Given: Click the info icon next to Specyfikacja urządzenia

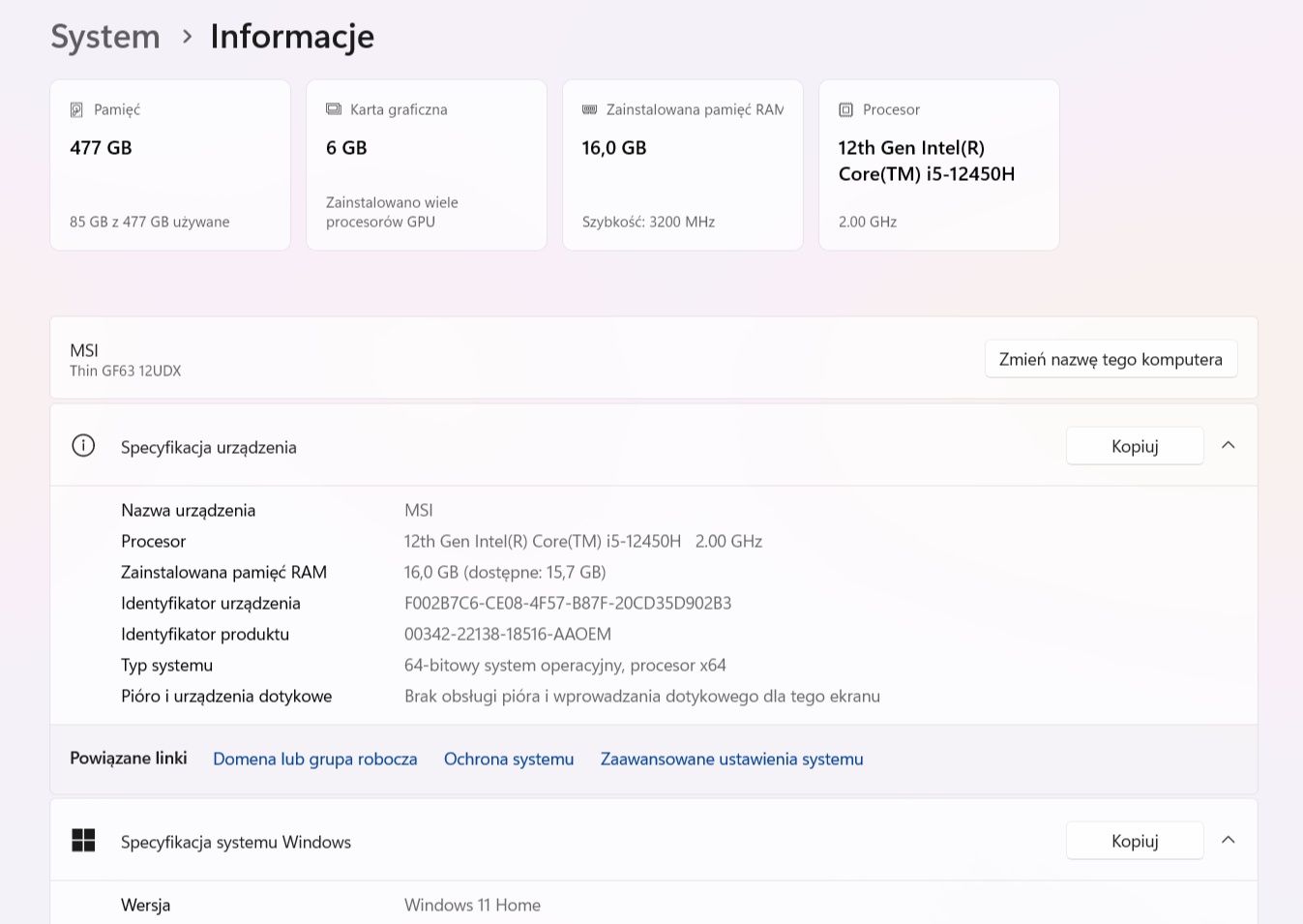Looking at the screenshot, I should 83,446.
